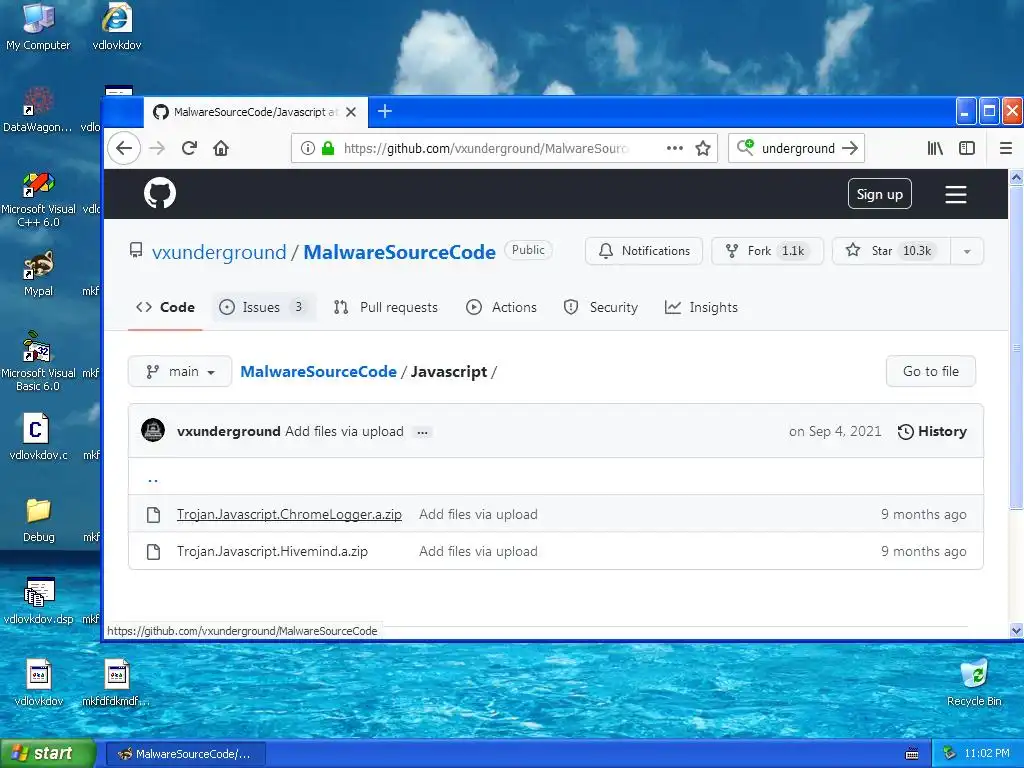This screenshot has width=1024, height=768.
Task: Open Trojan.Javascript.Hivemind.a.zip file
Action: pyautogui.click(x=272, y=551)
